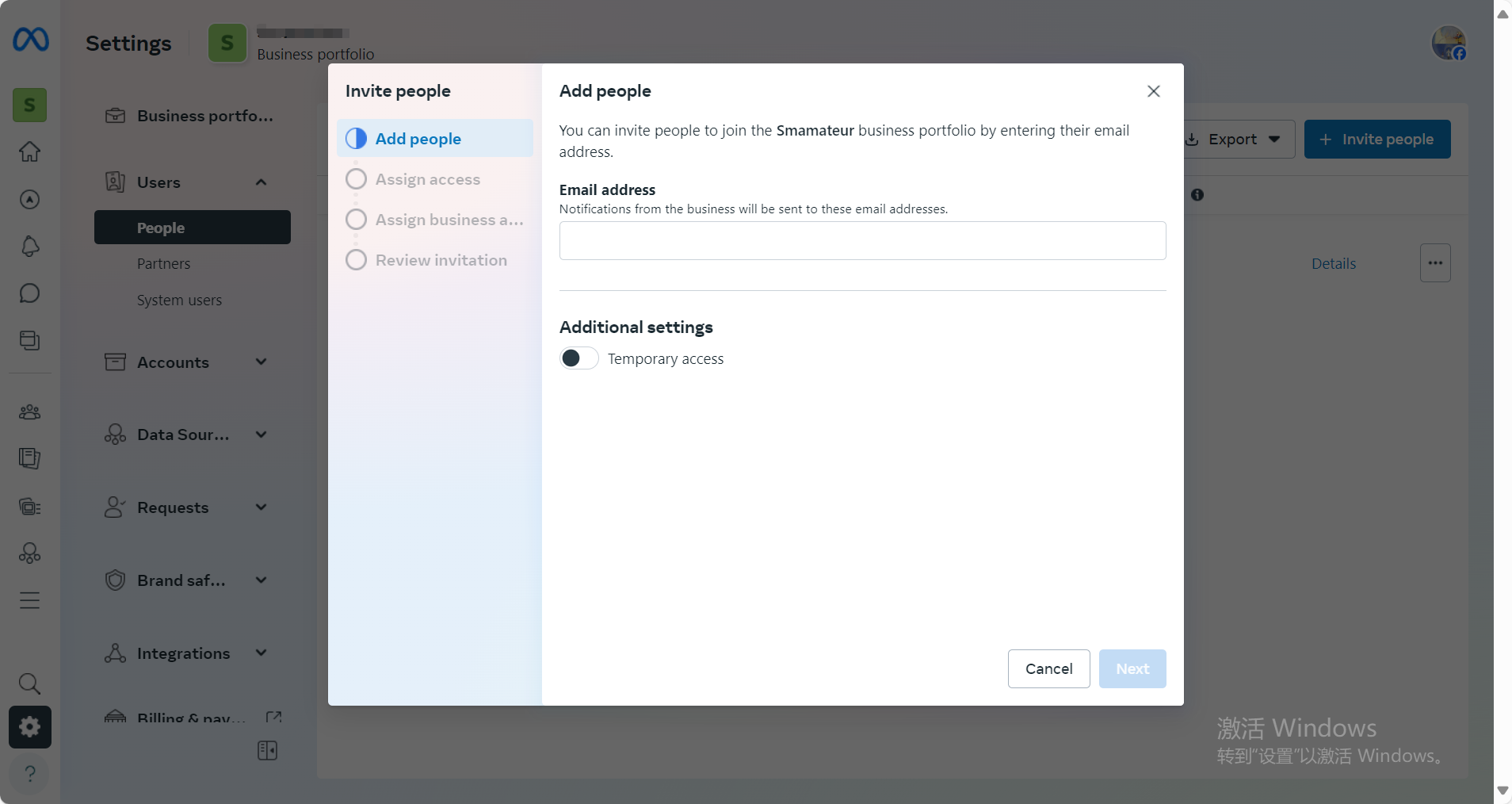The height and width of the screenshot is (804, 1512).
Task: Open notifications bell icon
Action: click(30, 247)
